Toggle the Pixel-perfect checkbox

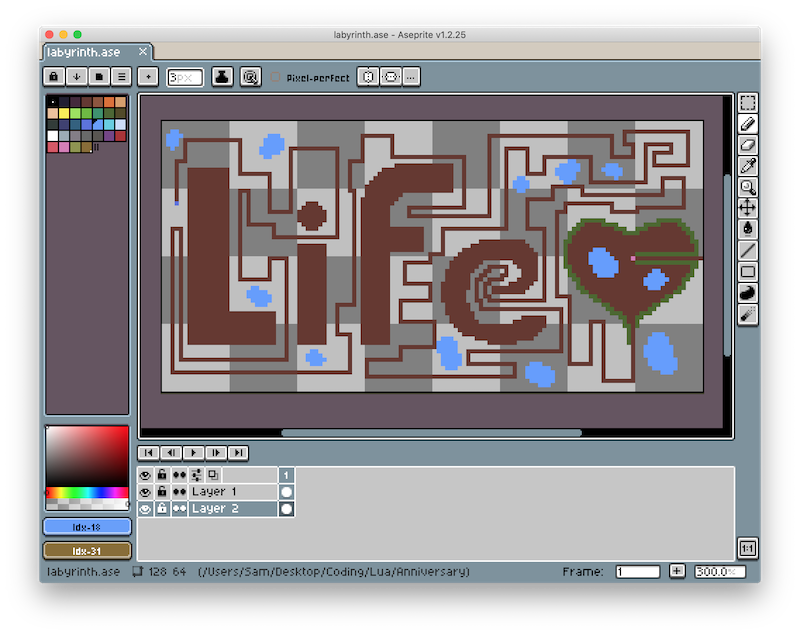tap(276, 77)
